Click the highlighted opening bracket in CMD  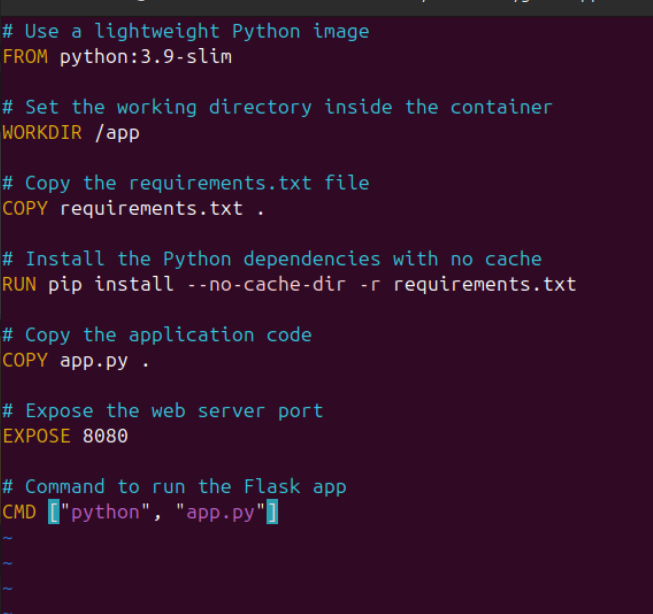click(54, 513)
